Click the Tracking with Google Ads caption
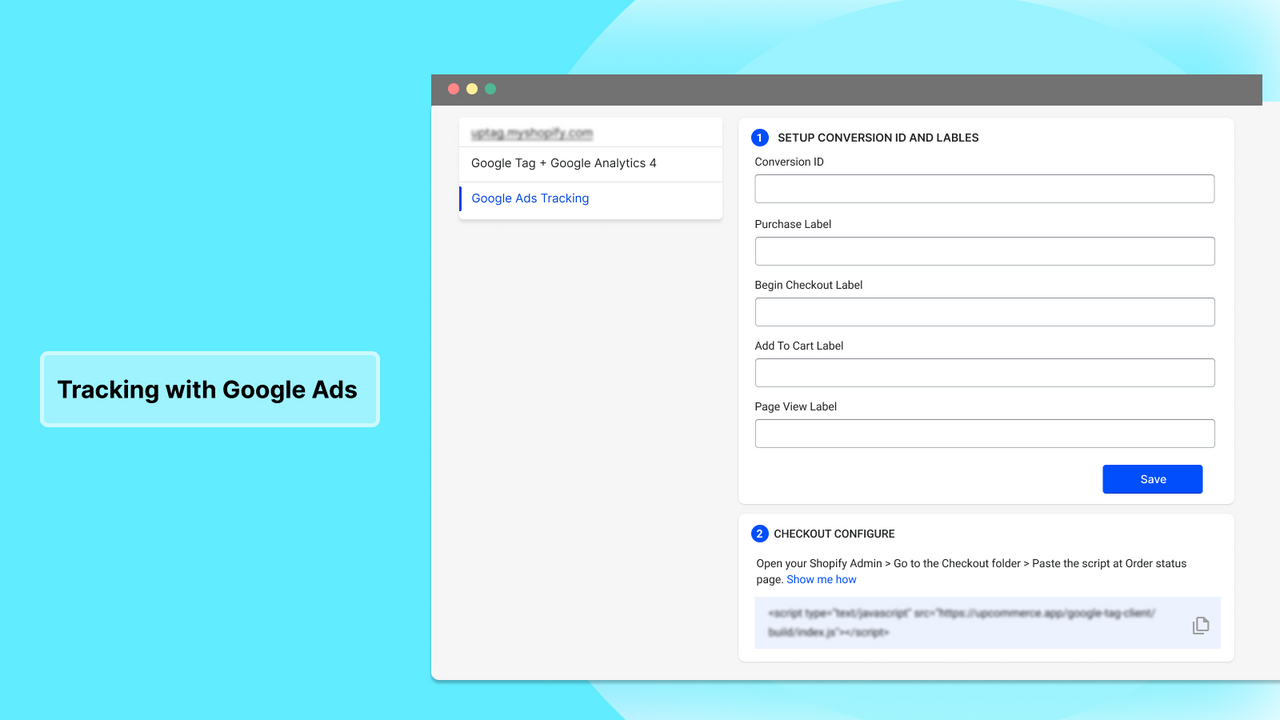The width and height of the screenshot is (1280, 720). (208, 390)
